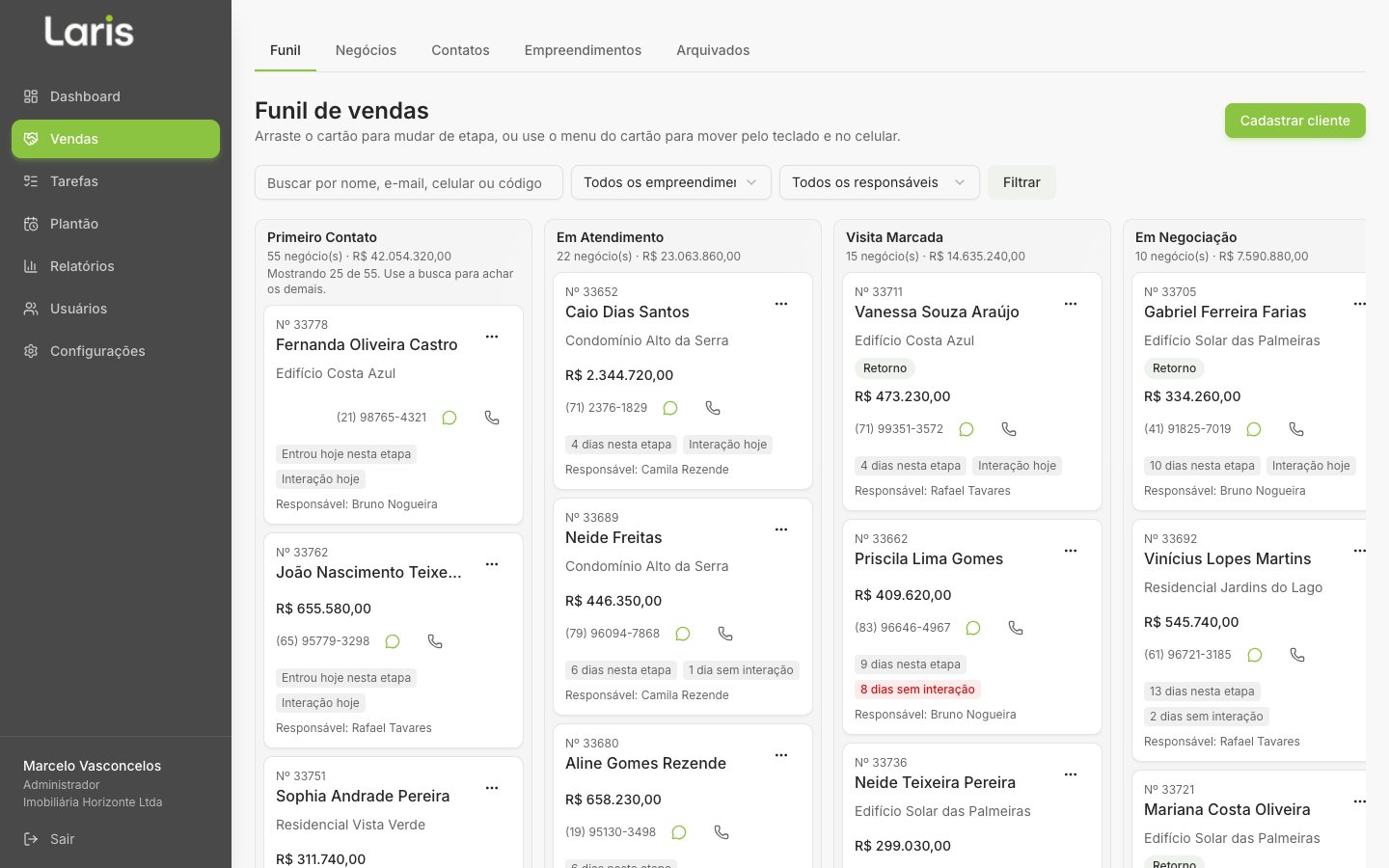This screenshot has width=1389, height=868.
Task: Open Configurações in the sidebar
Action: [x=116, y=351]
